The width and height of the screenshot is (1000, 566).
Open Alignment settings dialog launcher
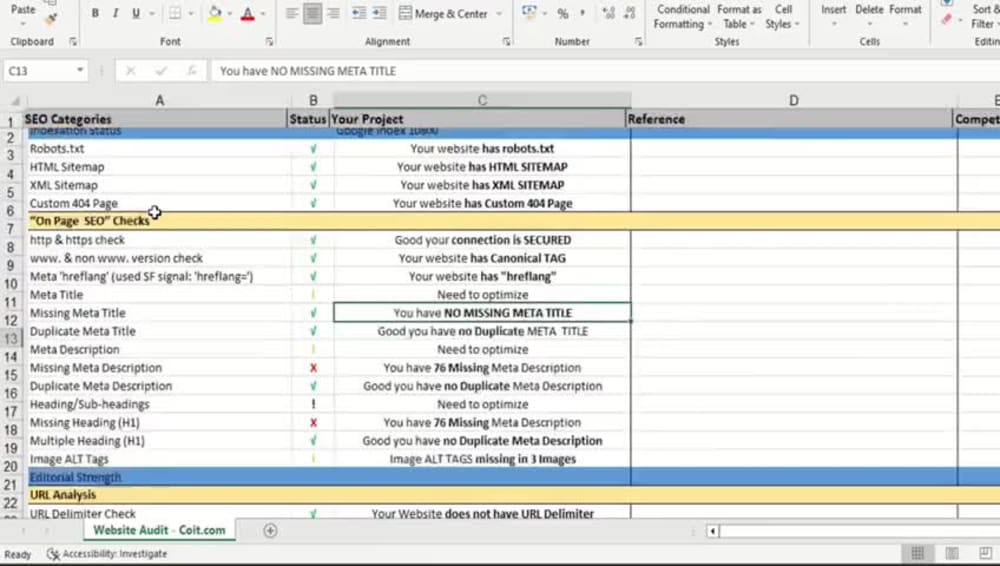[x=506, y=41]
